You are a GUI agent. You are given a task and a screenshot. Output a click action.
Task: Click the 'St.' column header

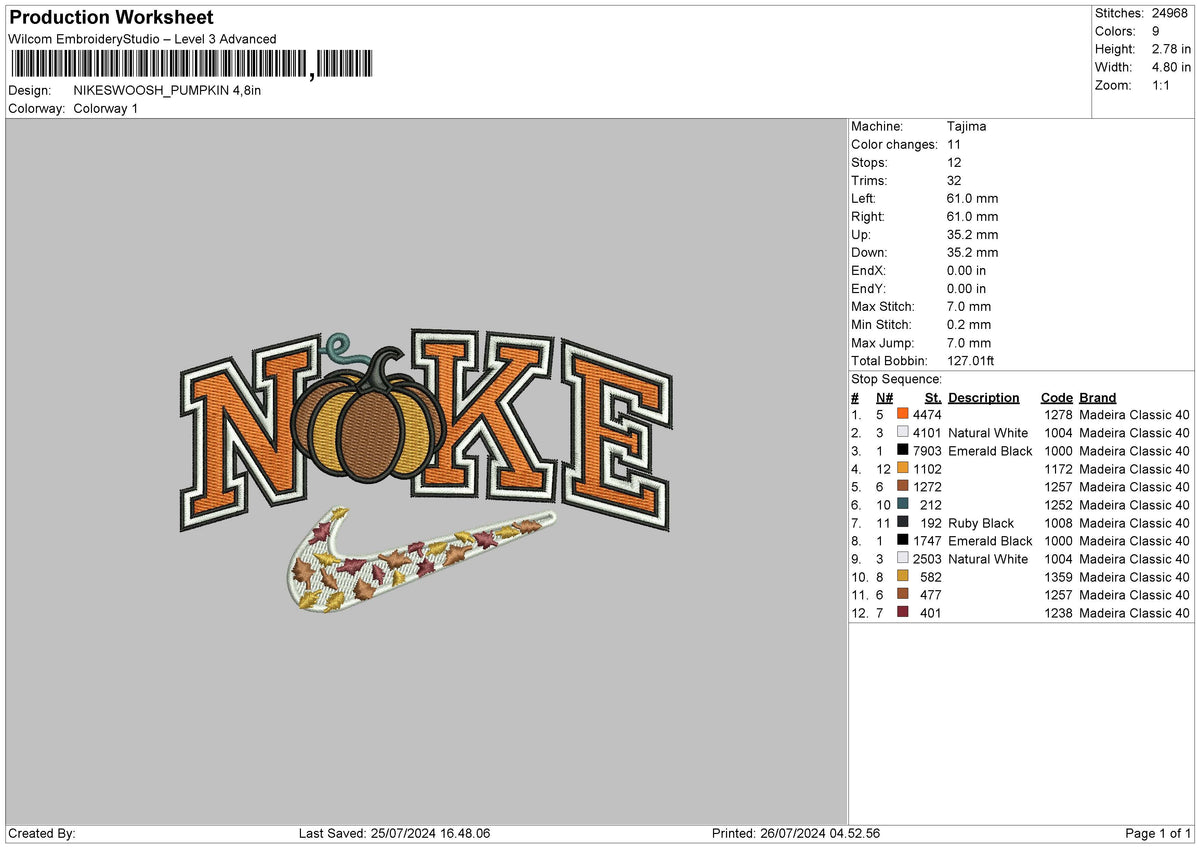934,398
